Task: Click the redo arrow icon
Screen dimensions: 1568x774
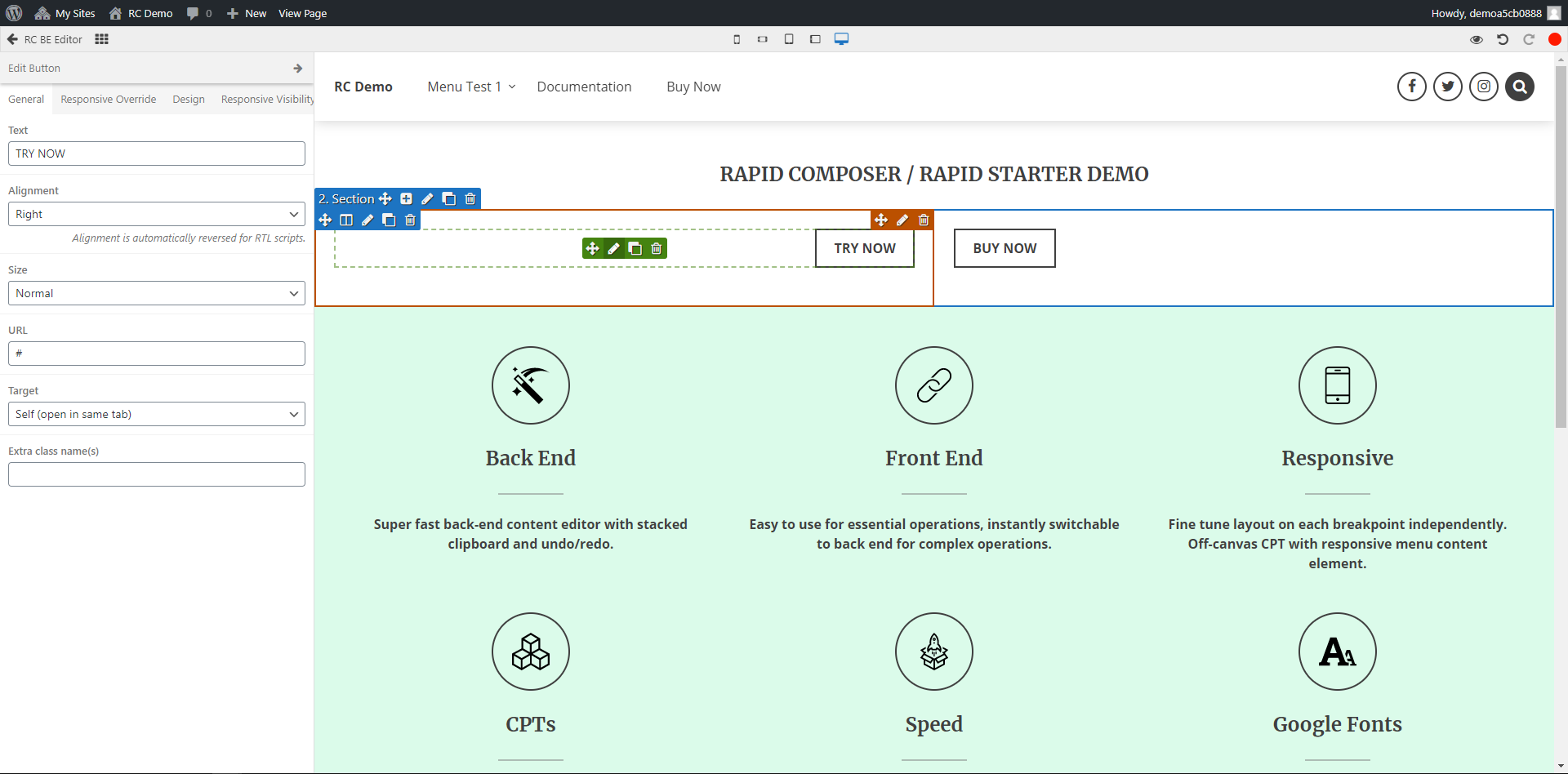Action: pyautogui.click(x=1529, y=39)
